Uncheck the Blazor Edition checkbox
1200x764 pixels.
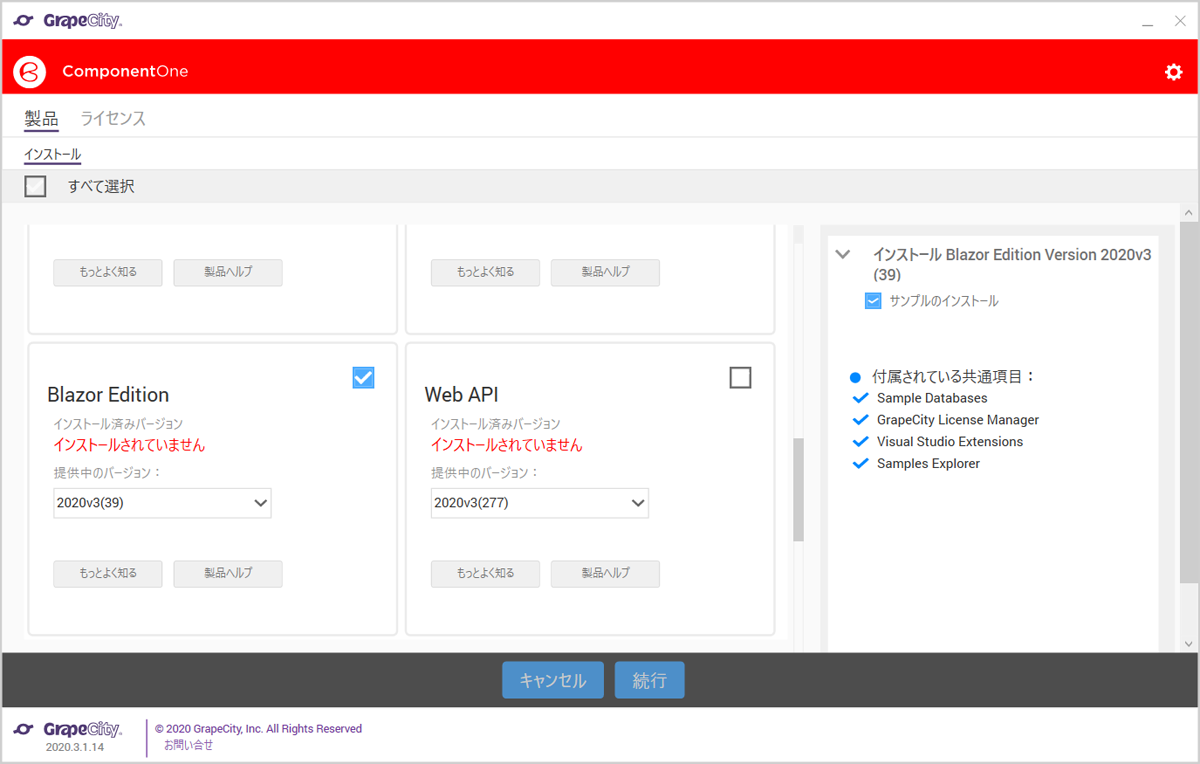click(x=363, y=377)
